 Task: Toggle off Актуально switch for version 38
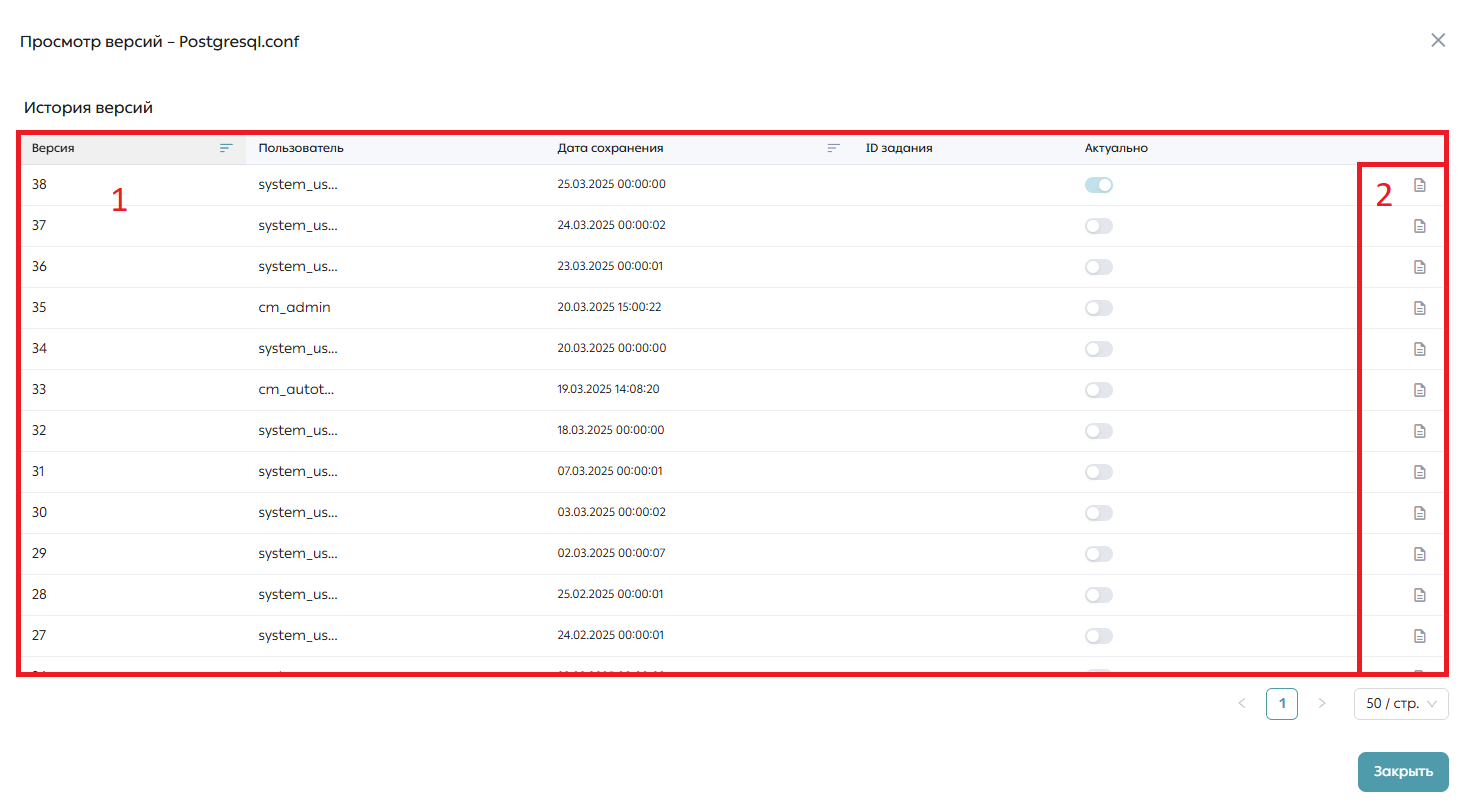pyautogui.click(x=1099, y=185)
